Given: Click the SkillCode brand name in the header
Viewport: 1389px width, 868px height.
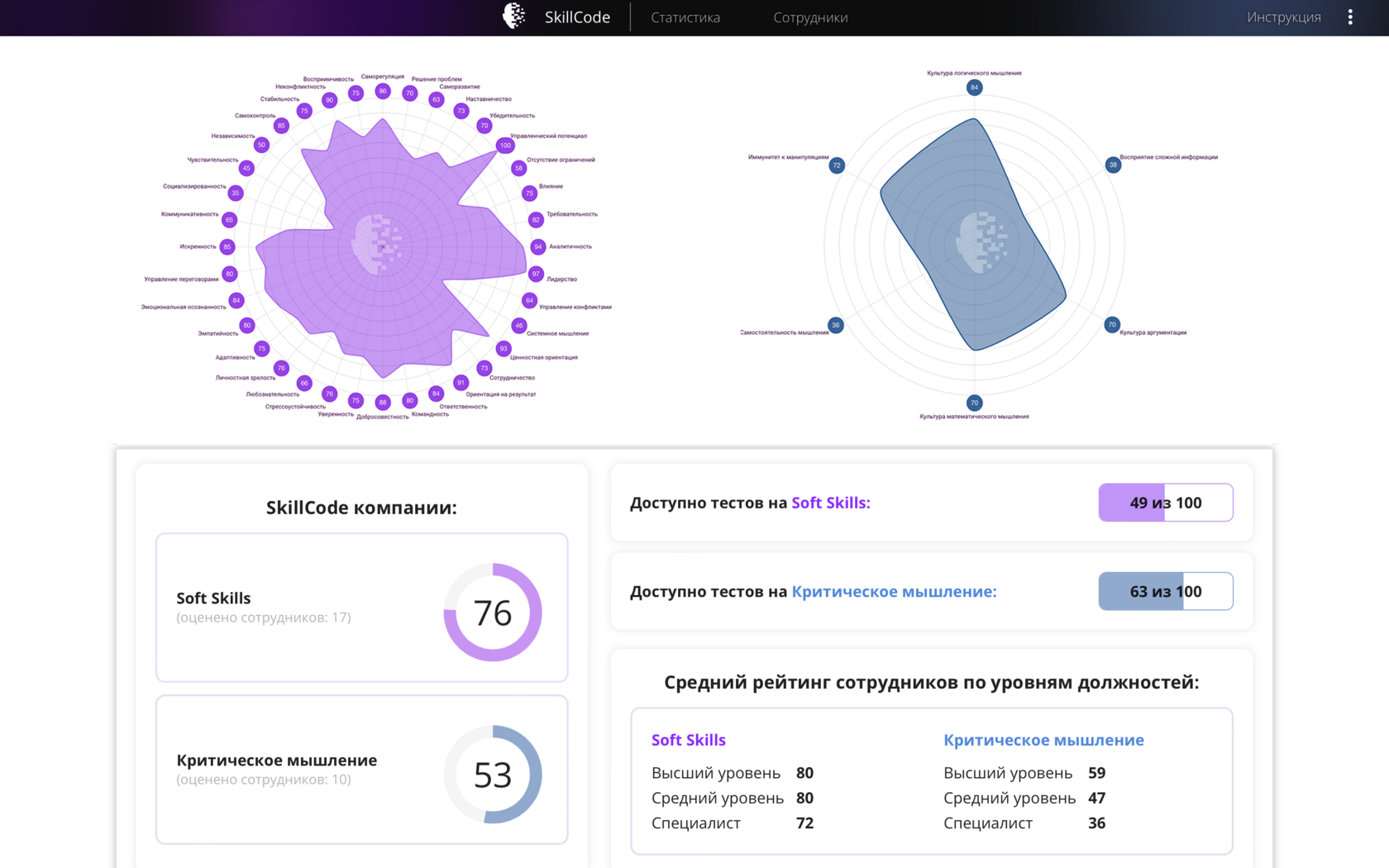Looking at the screenshot, I should (x=577, y=17).
